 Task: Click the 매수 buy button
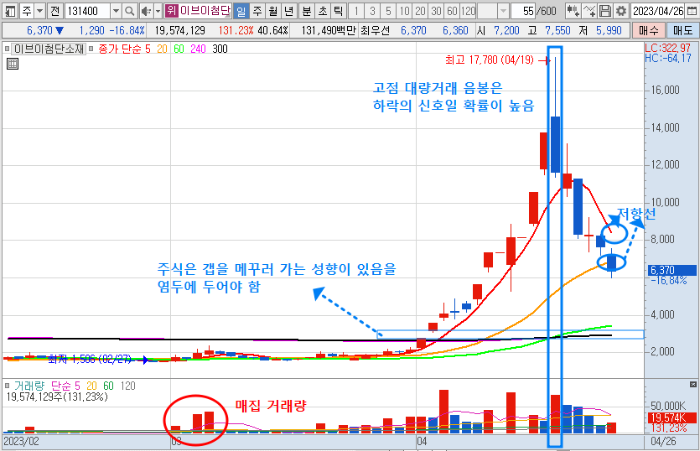tap(648, 31)
